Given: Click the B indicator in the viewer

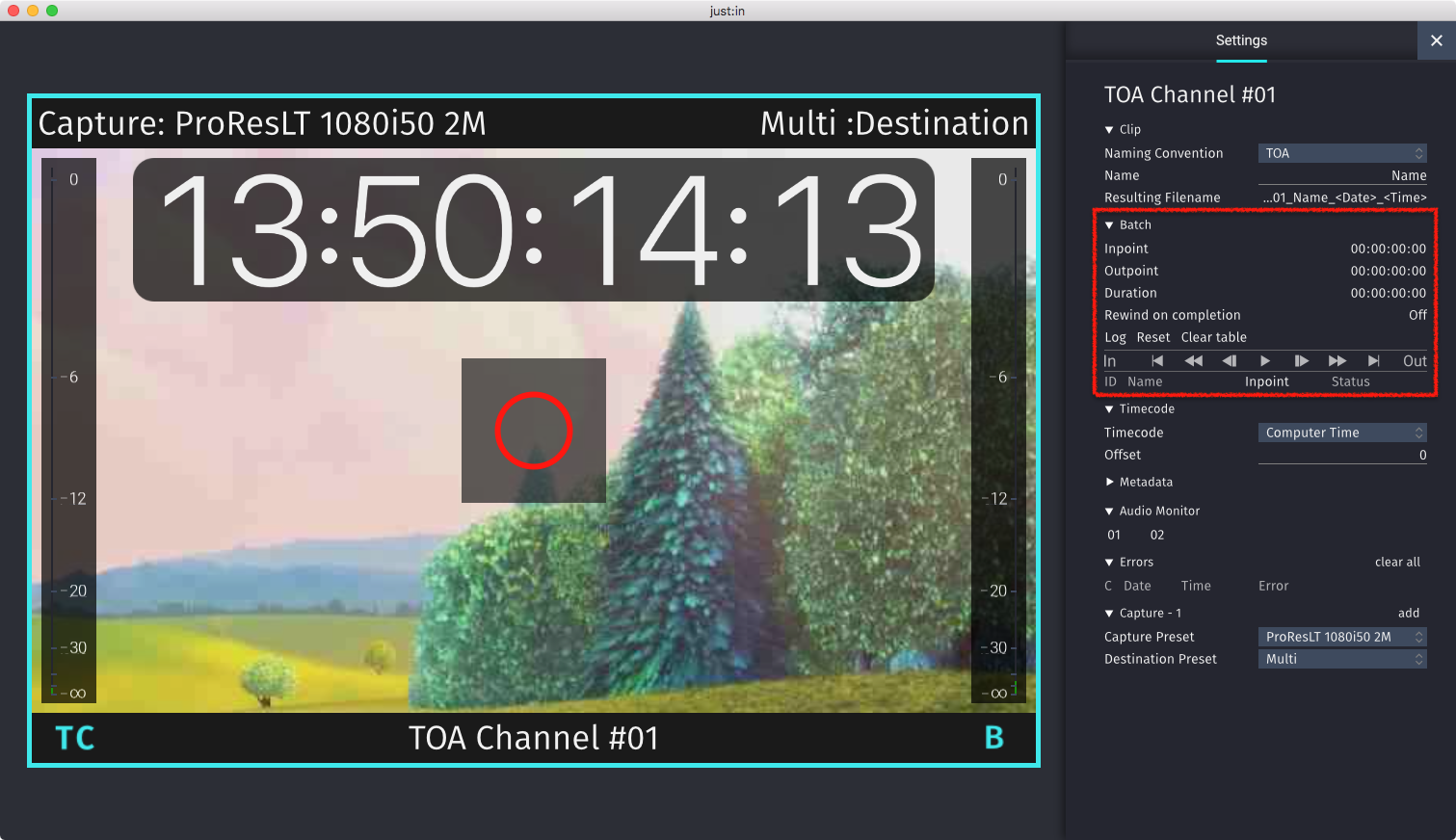Looking at the screenshot, I should (x=994, y=738).
